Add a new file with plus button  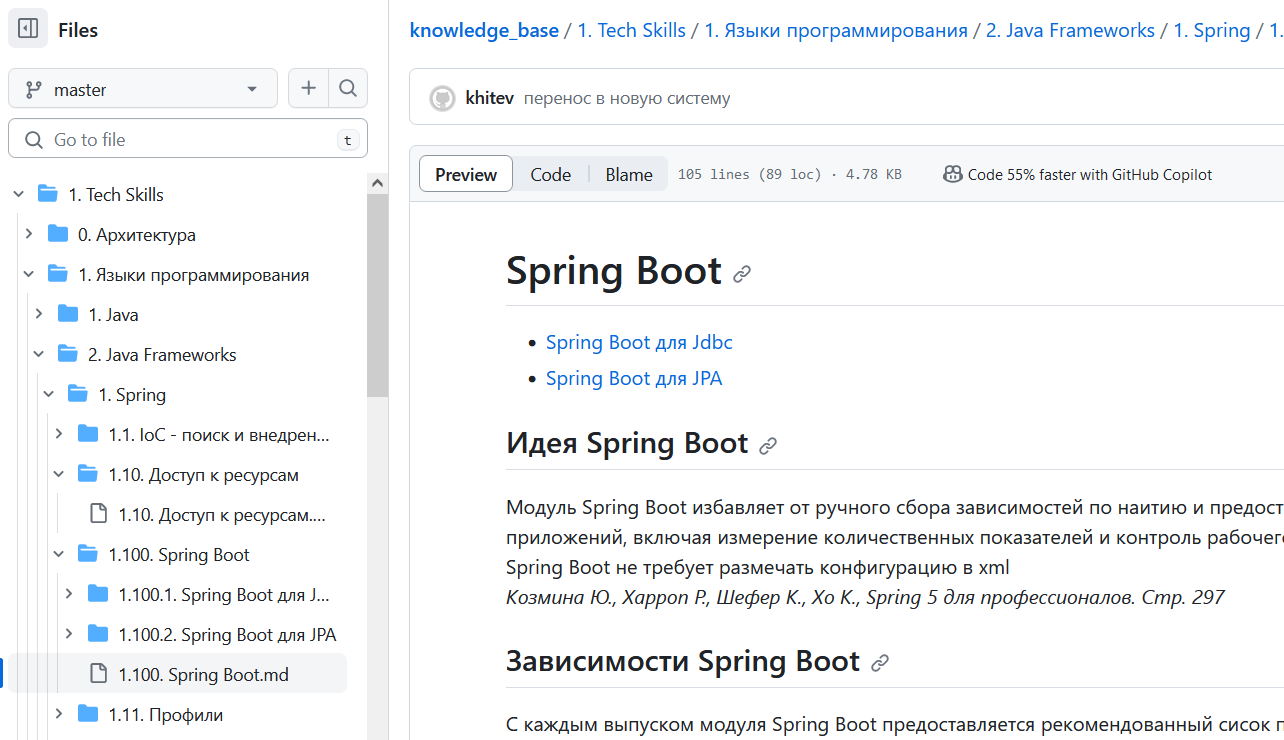click(x=309, y=89)
